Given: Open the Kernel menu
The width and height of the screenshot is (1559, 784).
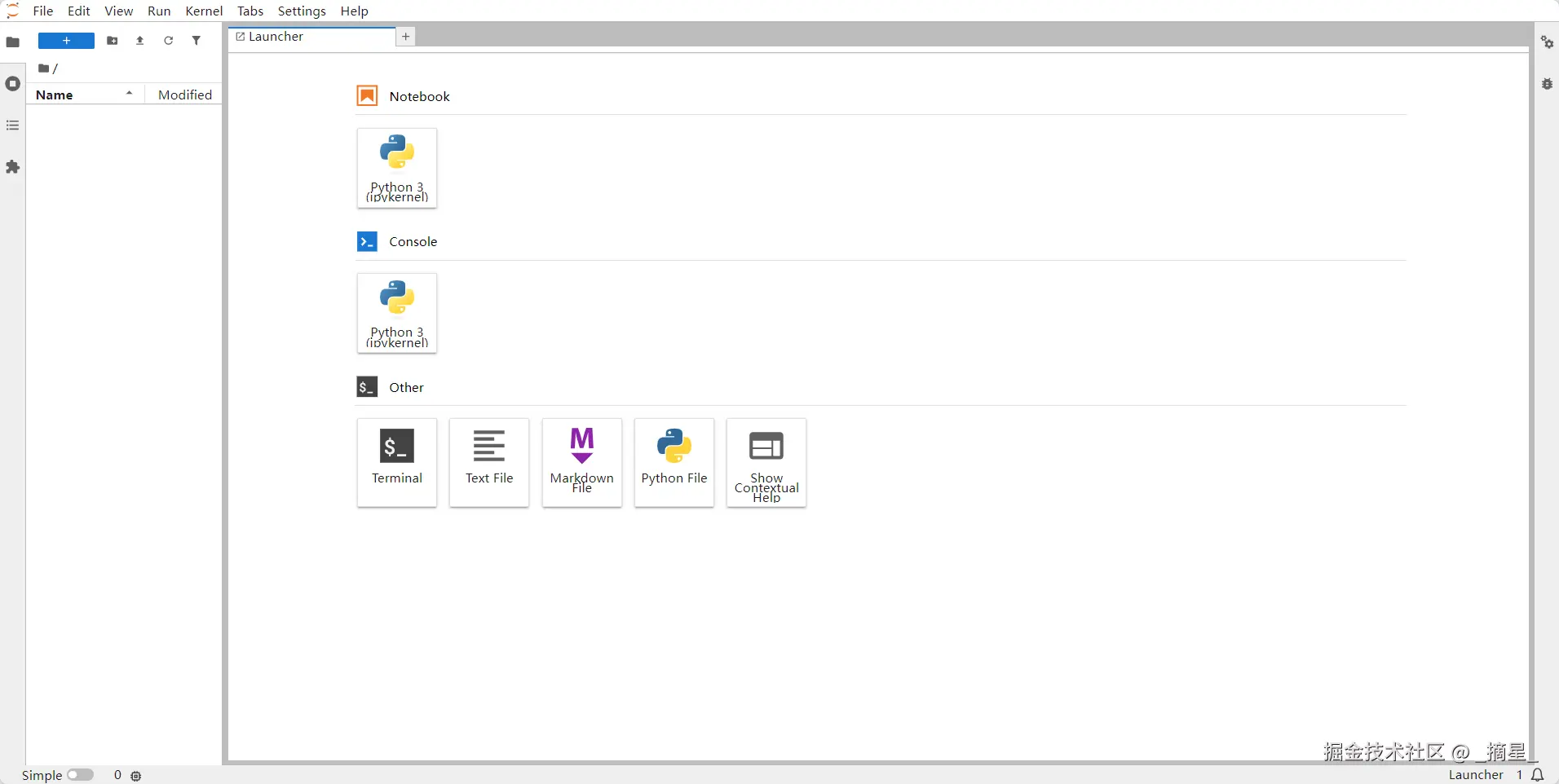Looking at the screenshot, I should coord(204,11).
